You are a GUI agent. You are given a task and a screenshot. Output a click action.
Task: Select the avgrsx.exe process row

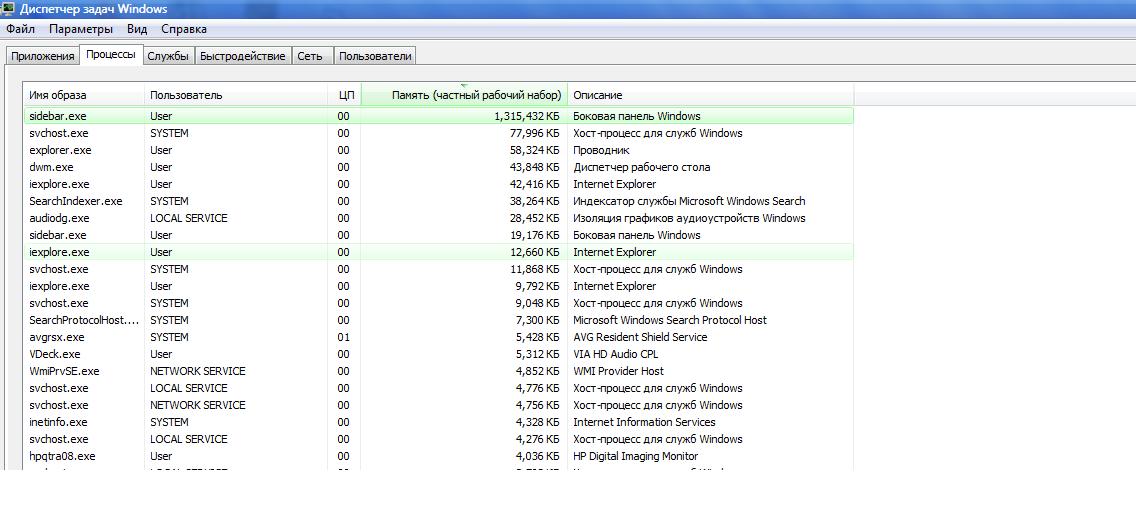click(x=57, y=337)
